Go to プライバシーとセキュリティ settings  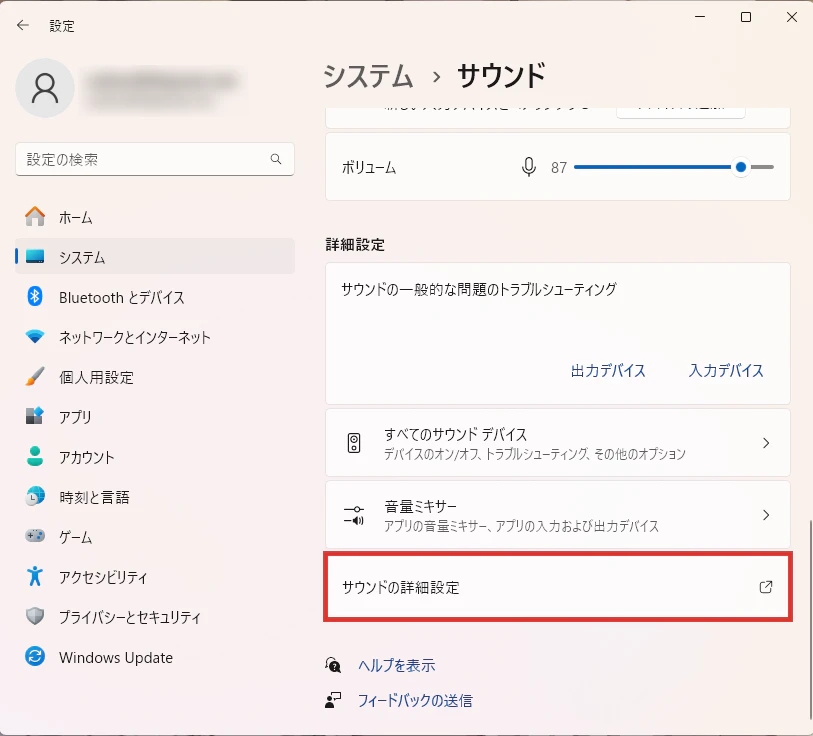[x=129, y=617]
